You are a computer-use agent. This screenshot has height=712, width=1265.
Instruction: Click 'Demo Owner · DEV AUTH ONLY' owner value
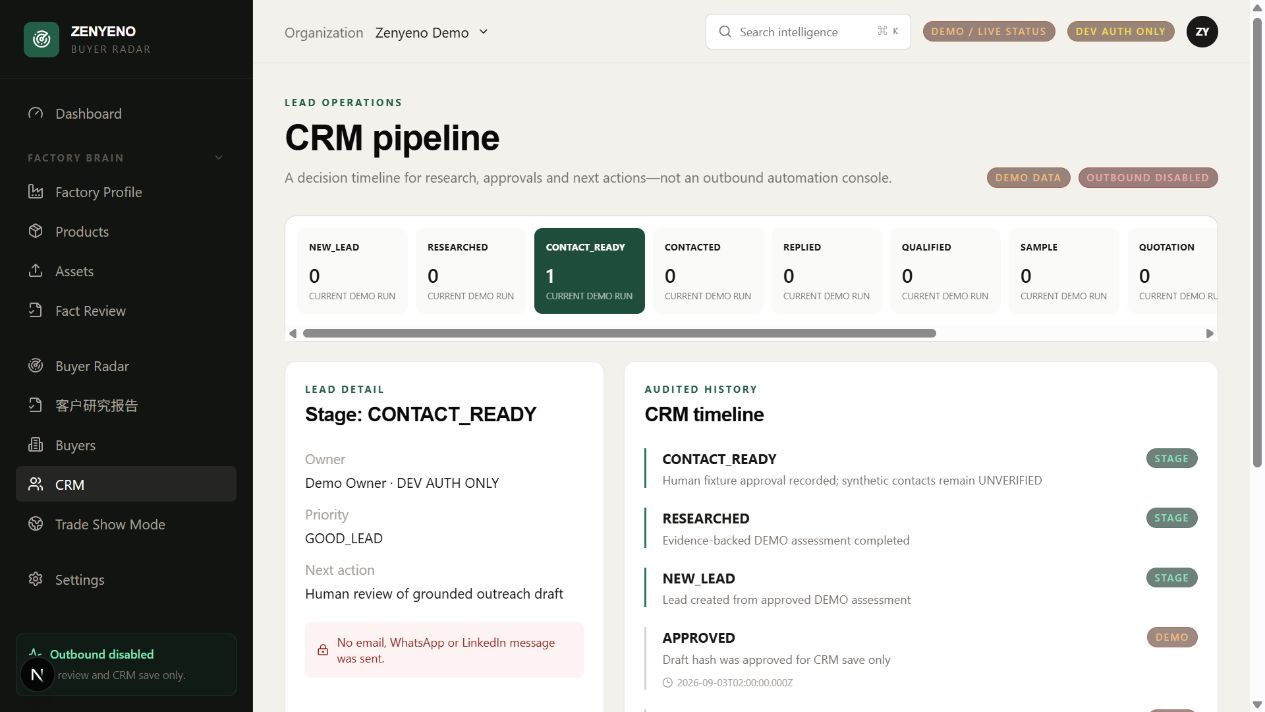click(x=402, y=483)
